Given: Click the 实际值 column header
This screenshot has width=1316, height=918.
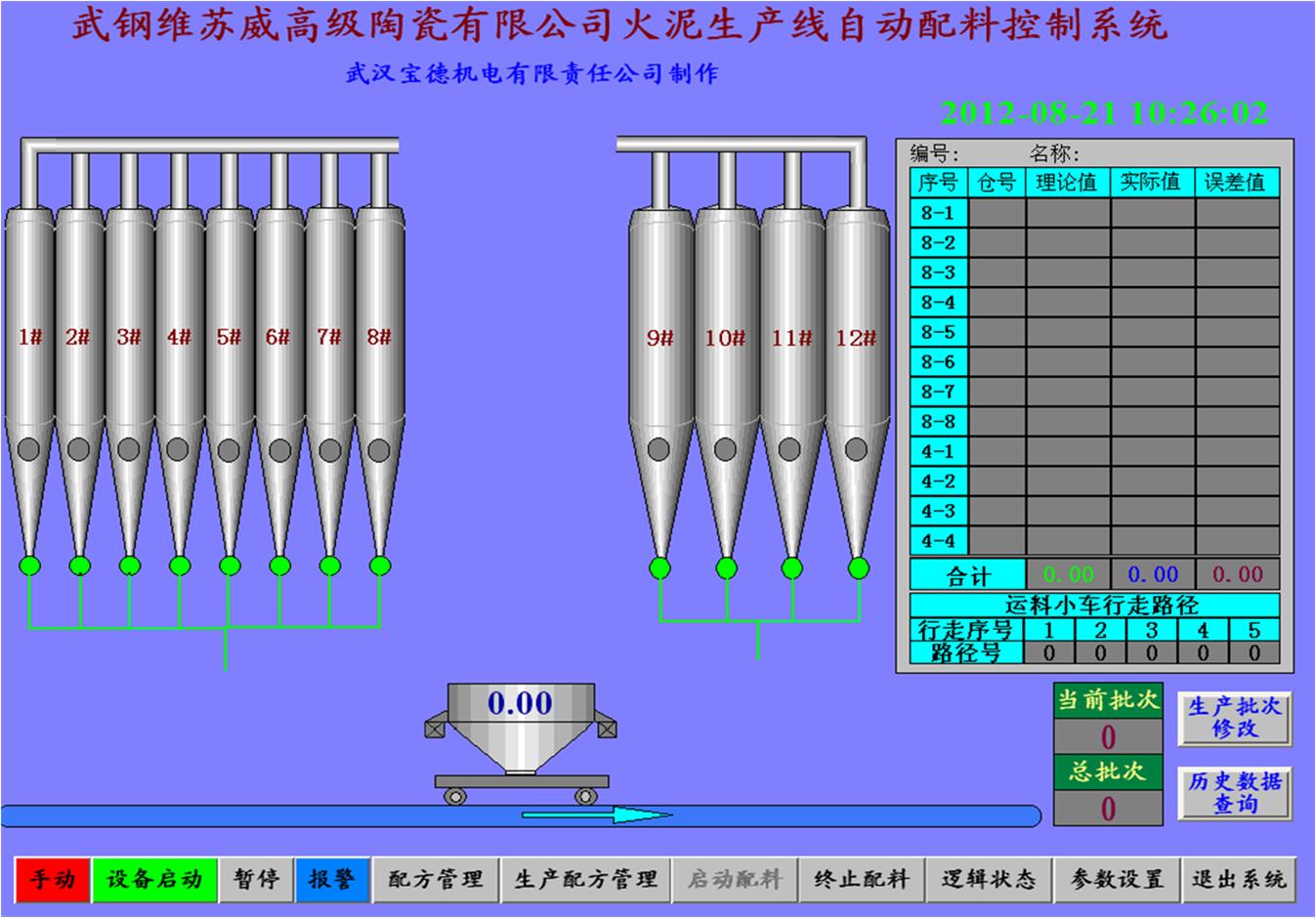Looking at the screenshot, I should pyautogui.click(x=1152, y=182).
